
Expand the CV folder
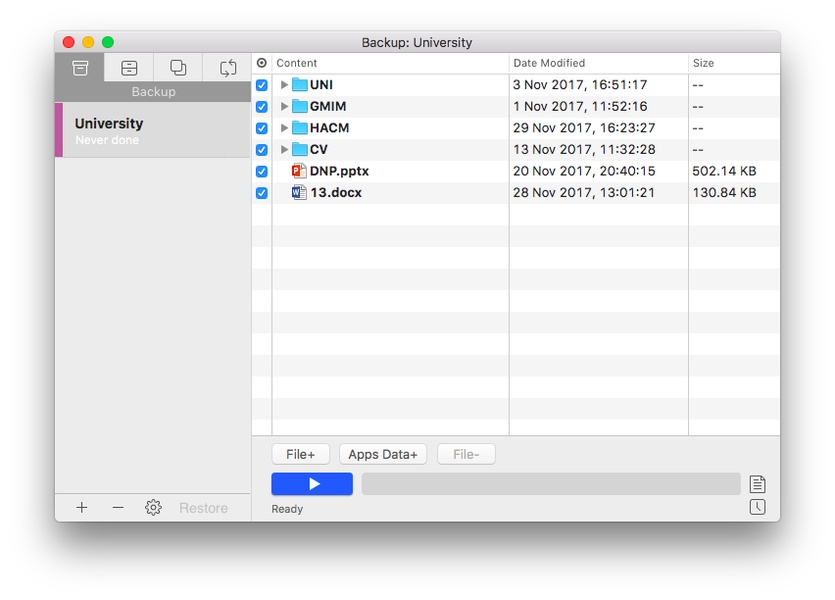coord(284,150)
